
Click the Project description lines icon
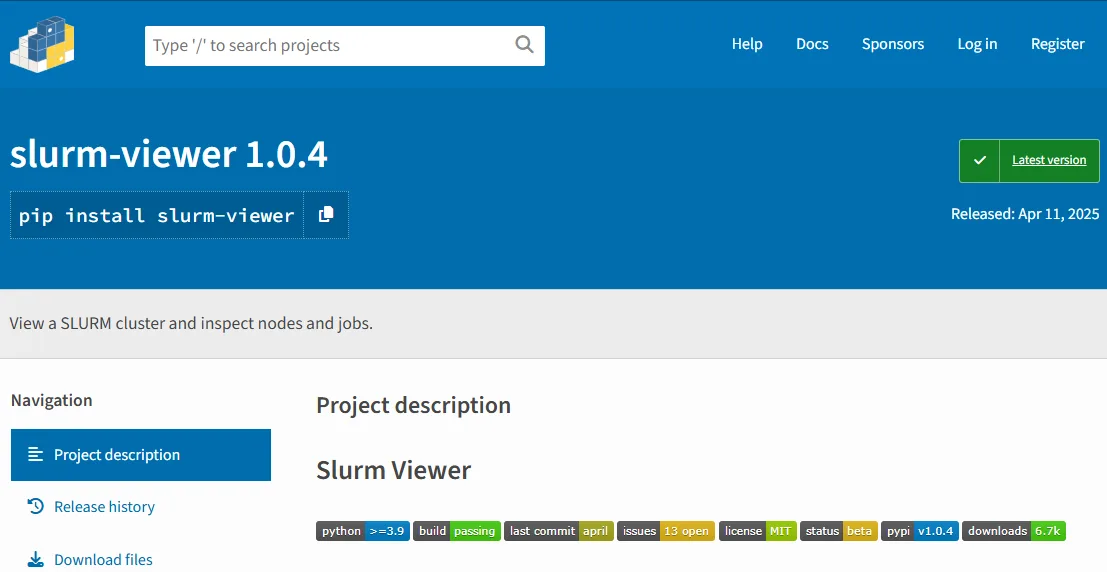(36, 455)
